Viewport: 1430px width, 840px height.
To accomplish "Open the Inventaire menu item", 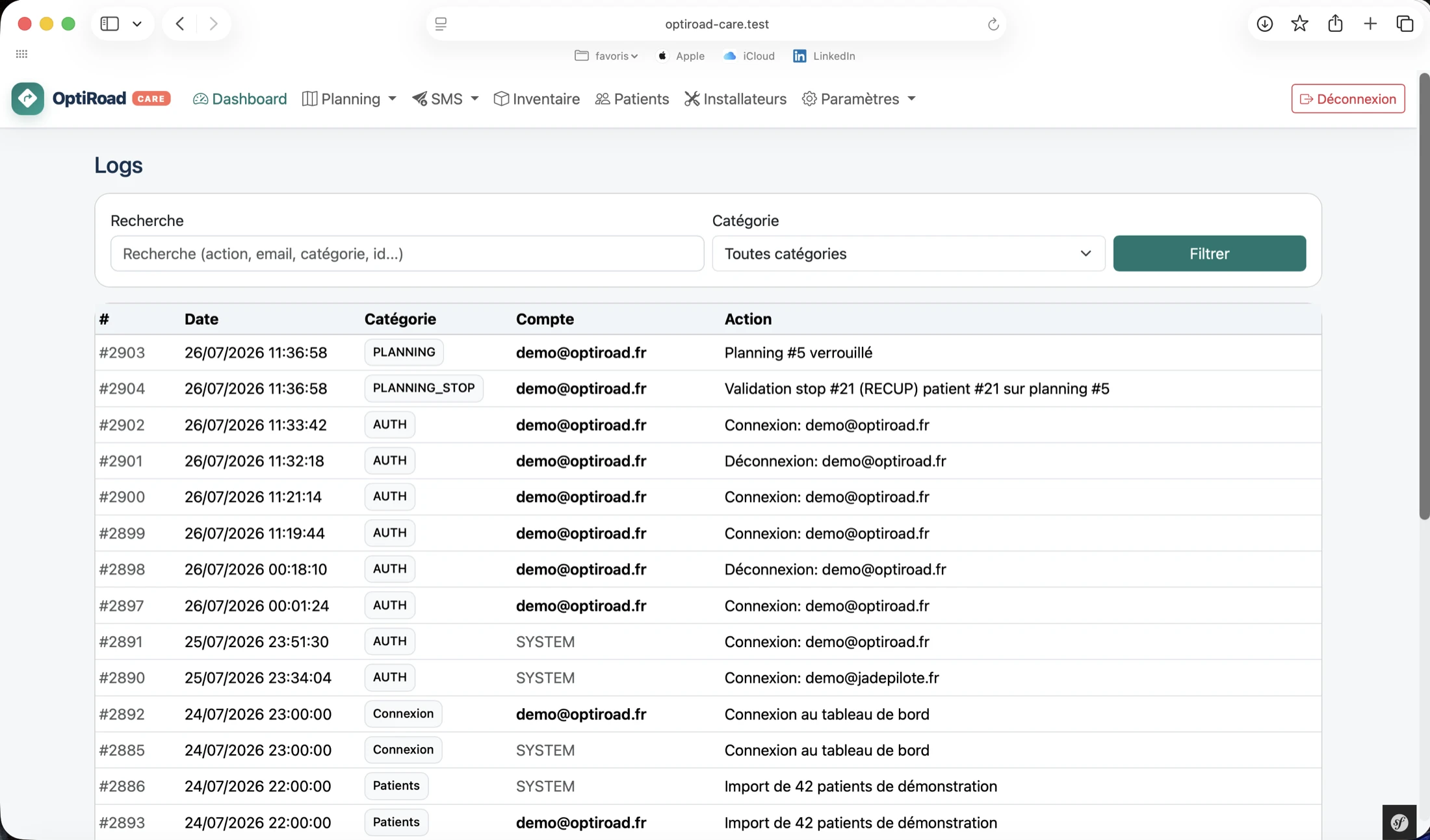I will [x=537, y=99].
